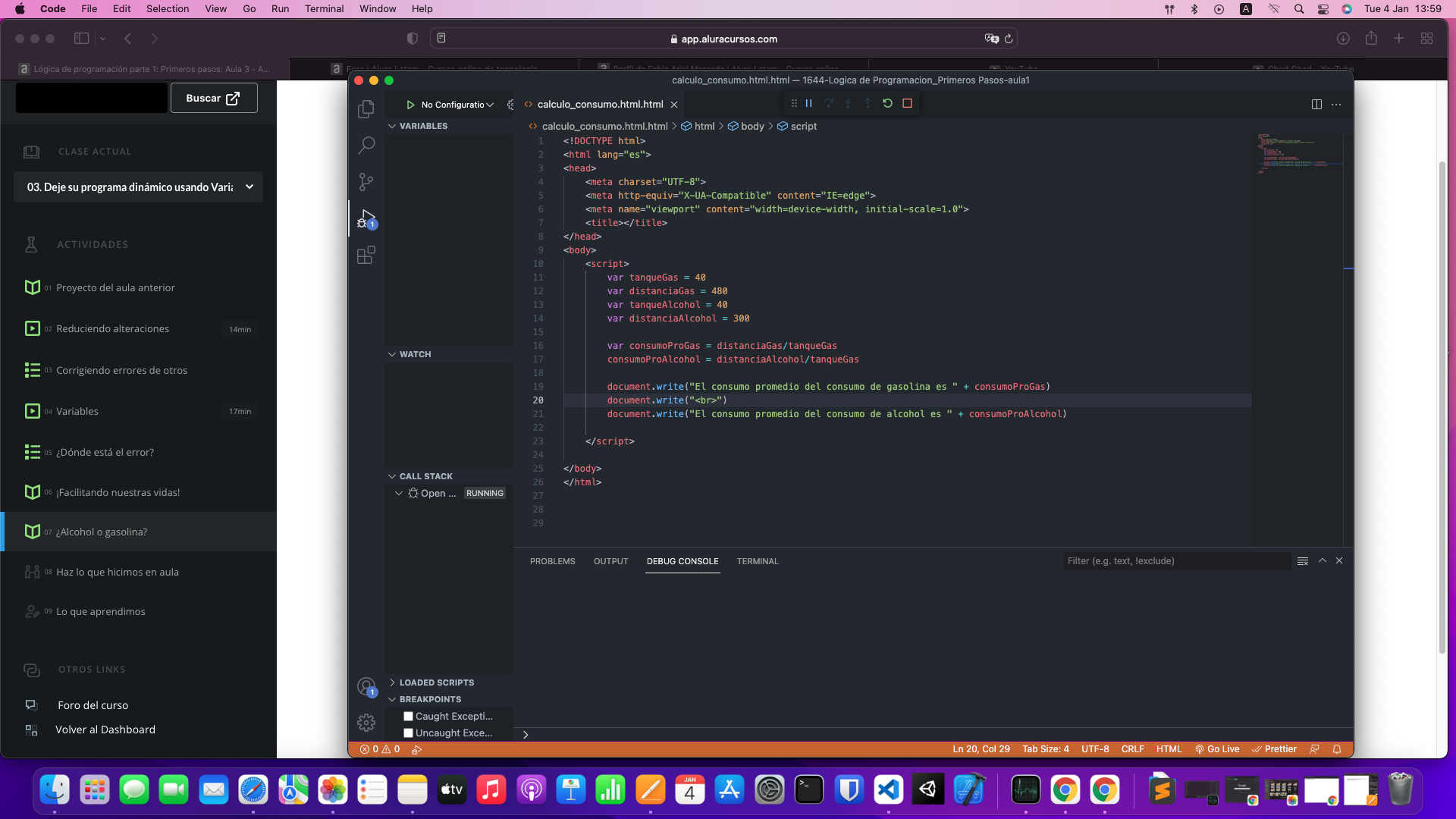Restart the debug session
Screen dimensions: 1456x819
click(887, 103)
